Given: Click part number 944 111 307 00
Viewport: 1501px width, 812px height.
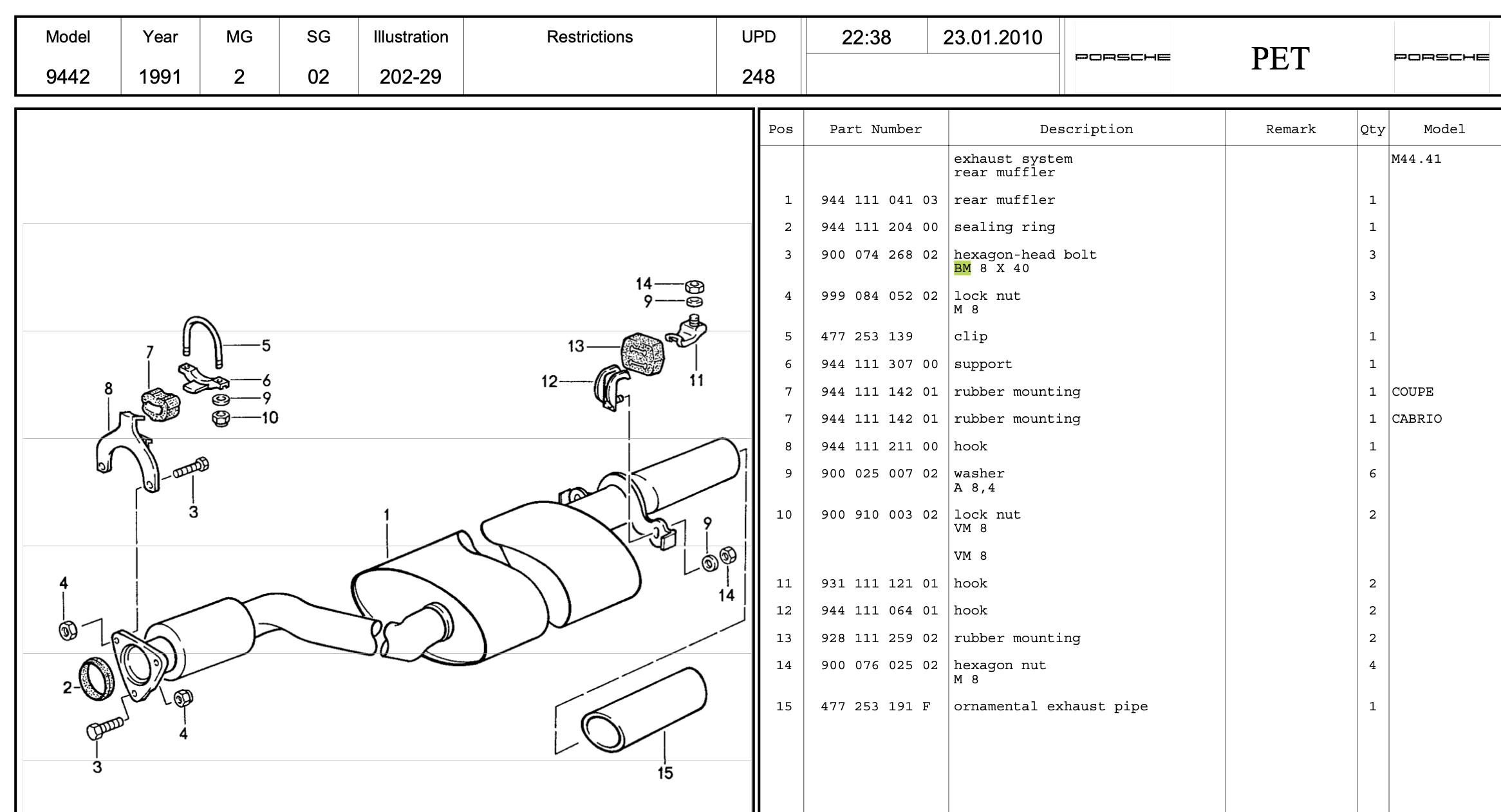Looking at the screenshot, I should 879,364.
